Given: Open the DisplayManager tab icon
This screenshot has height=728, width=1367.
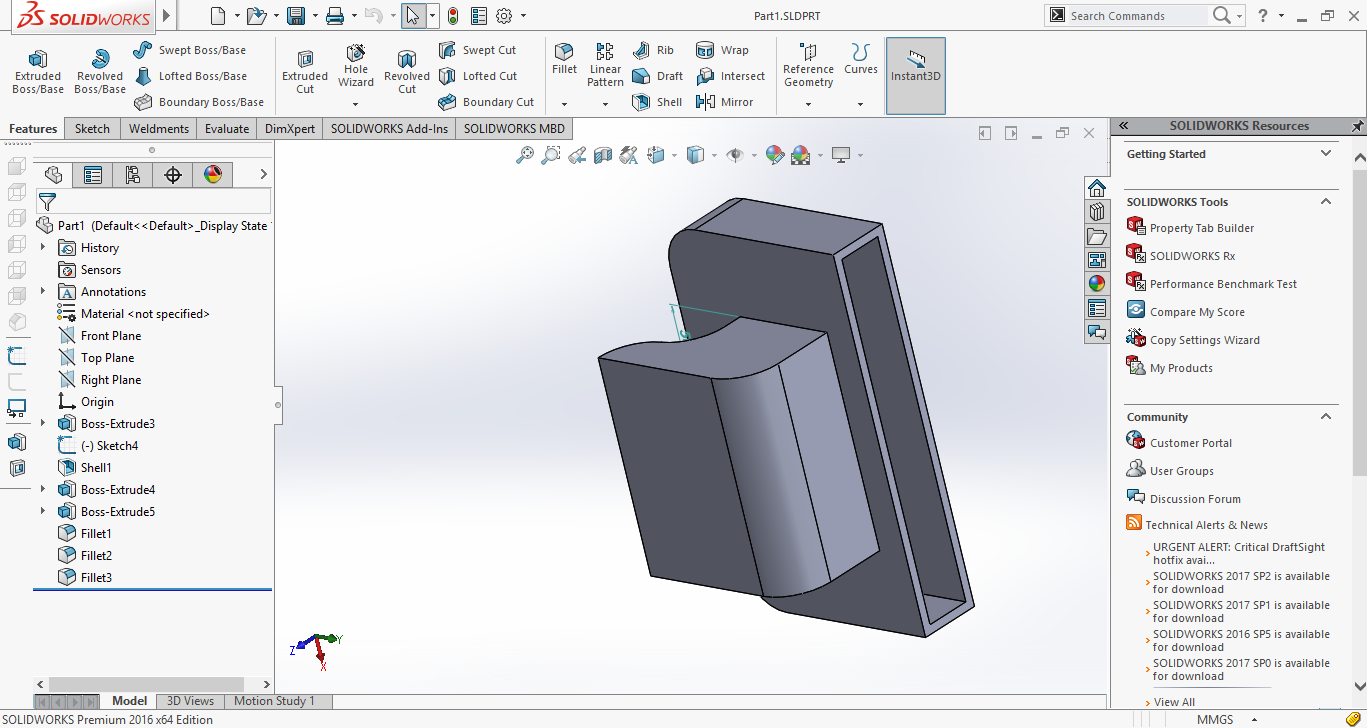Looking at the screenshot, I should coord(213,175).
